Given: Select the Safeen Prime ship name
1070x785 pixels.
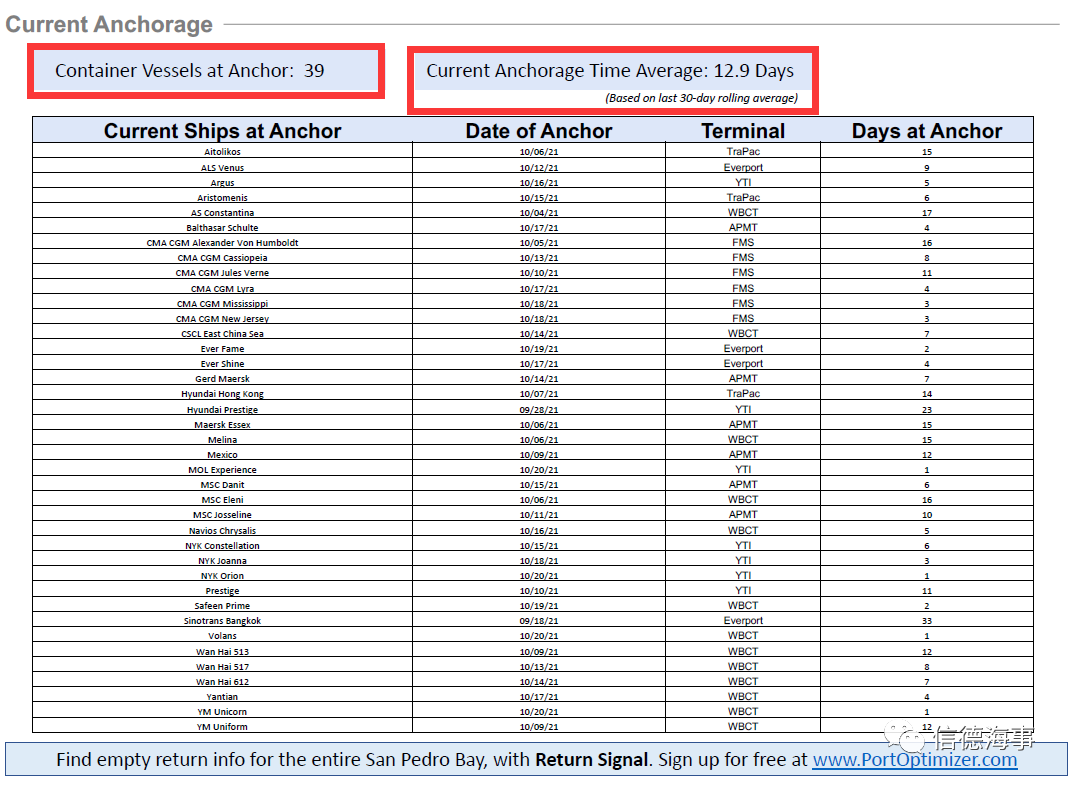Looking at the screenshot, I should pos(222,605).
